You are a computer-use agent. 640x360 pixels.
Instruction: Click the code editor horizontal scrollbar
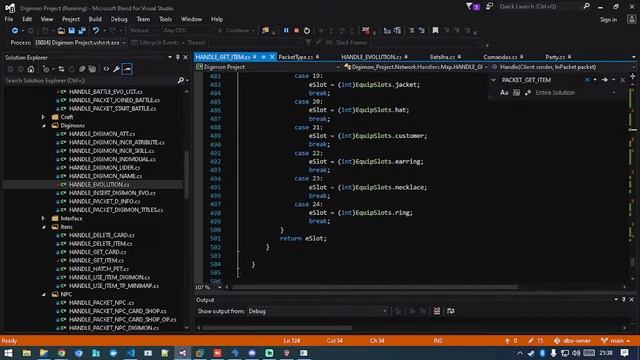click(375, 287)
